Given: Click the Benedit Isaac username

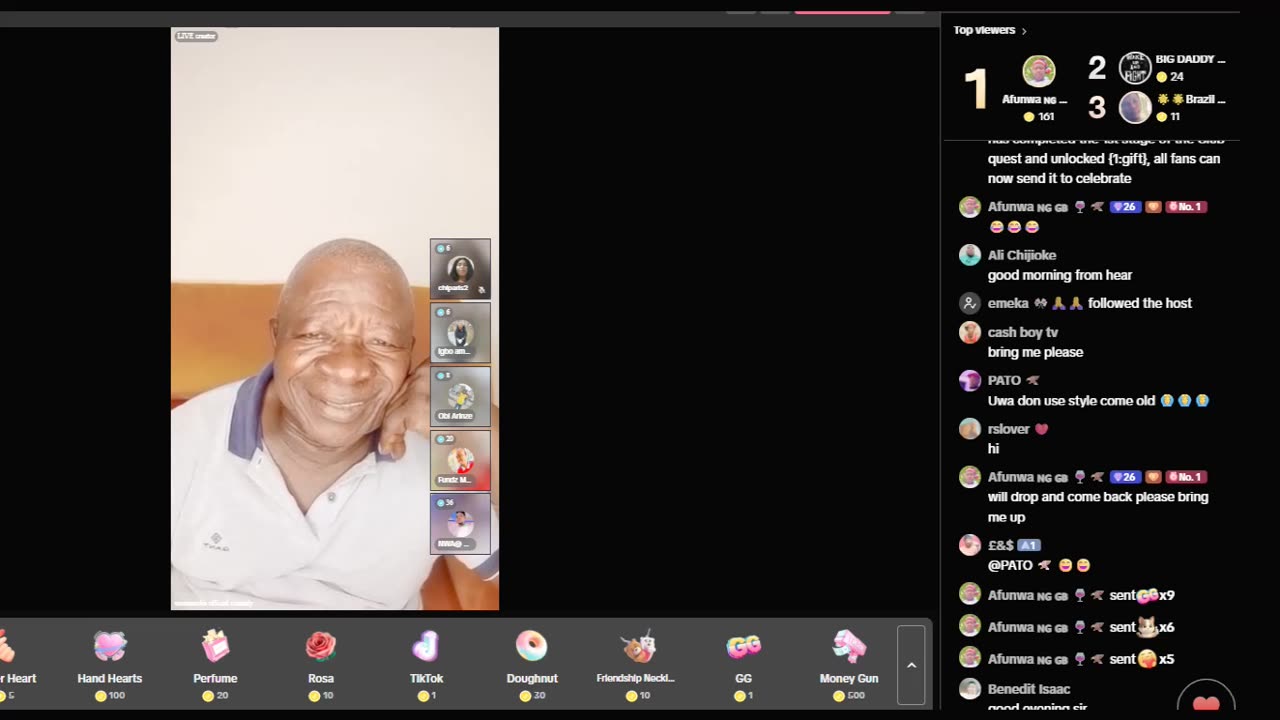Looking at the screenshot, I should (x=1029, y=689).
